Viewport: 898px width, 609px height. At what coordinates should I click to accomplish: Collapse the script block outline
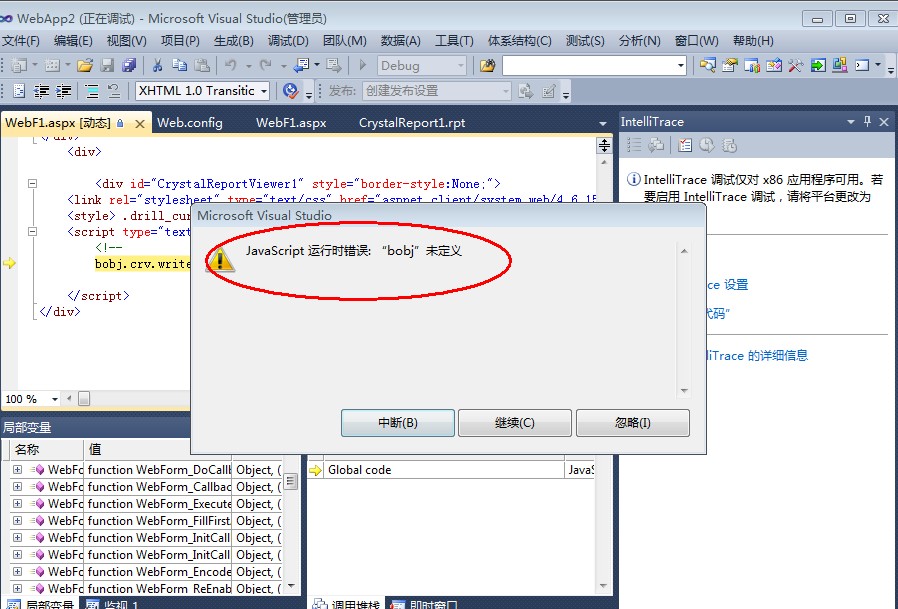pyautogui.click(x=33, y=232)
